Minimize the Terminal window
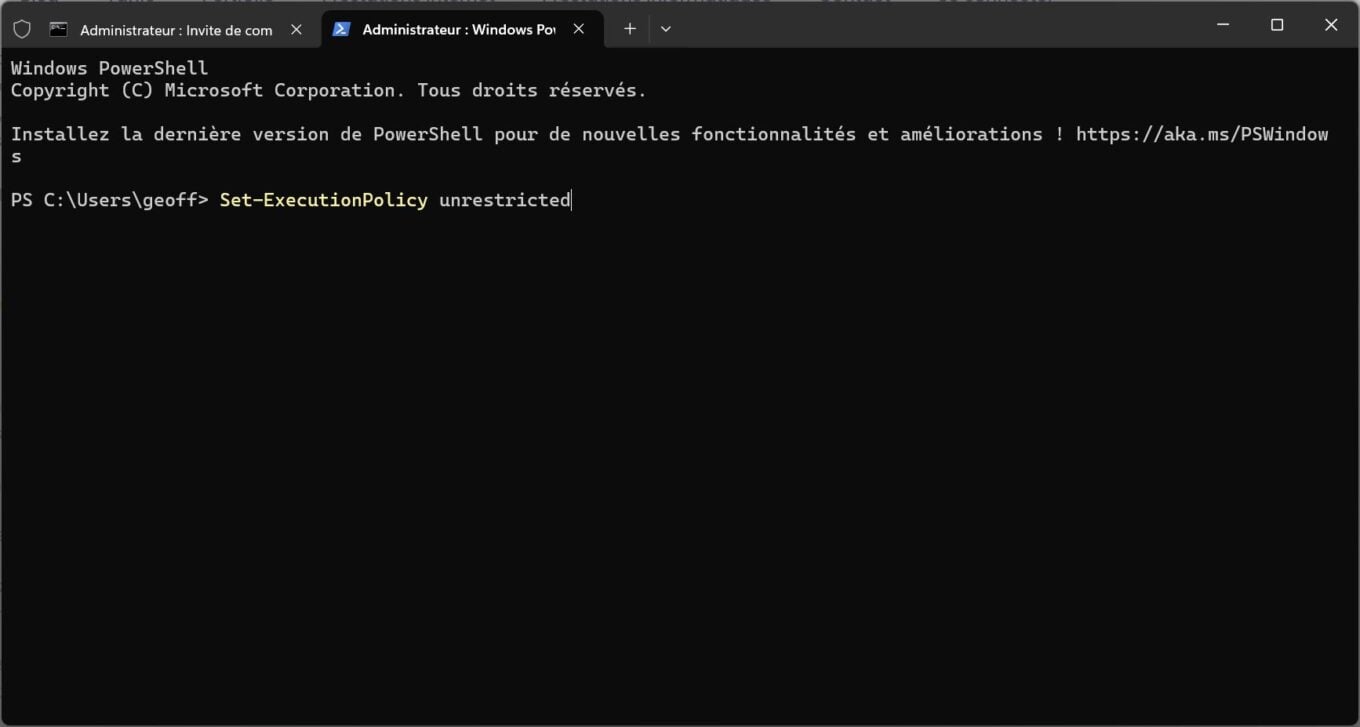This screenshot has height=727, width=1360. click(1223, 25)
